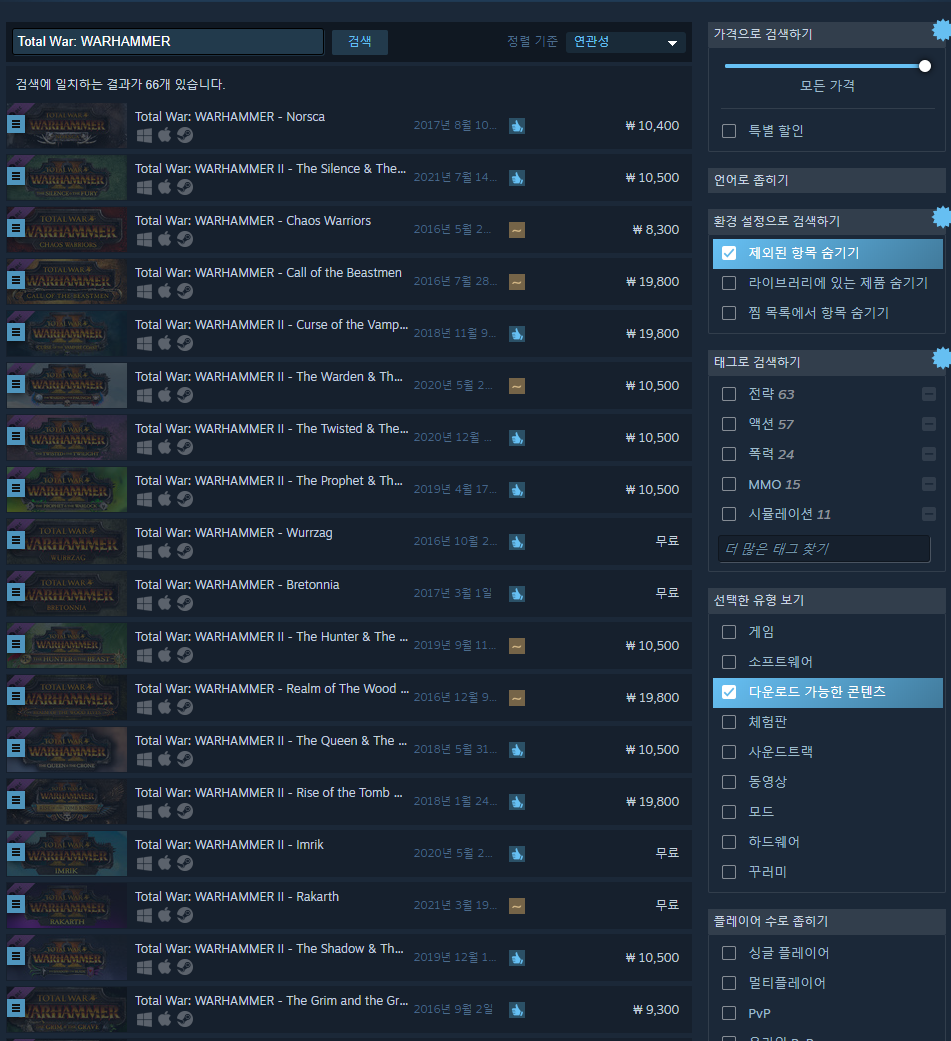The width and height of the screenshot is (951, 1041).
Task: Click the thumbs-up review icon on Wurrzag row
Action: (x=517, y=542)
